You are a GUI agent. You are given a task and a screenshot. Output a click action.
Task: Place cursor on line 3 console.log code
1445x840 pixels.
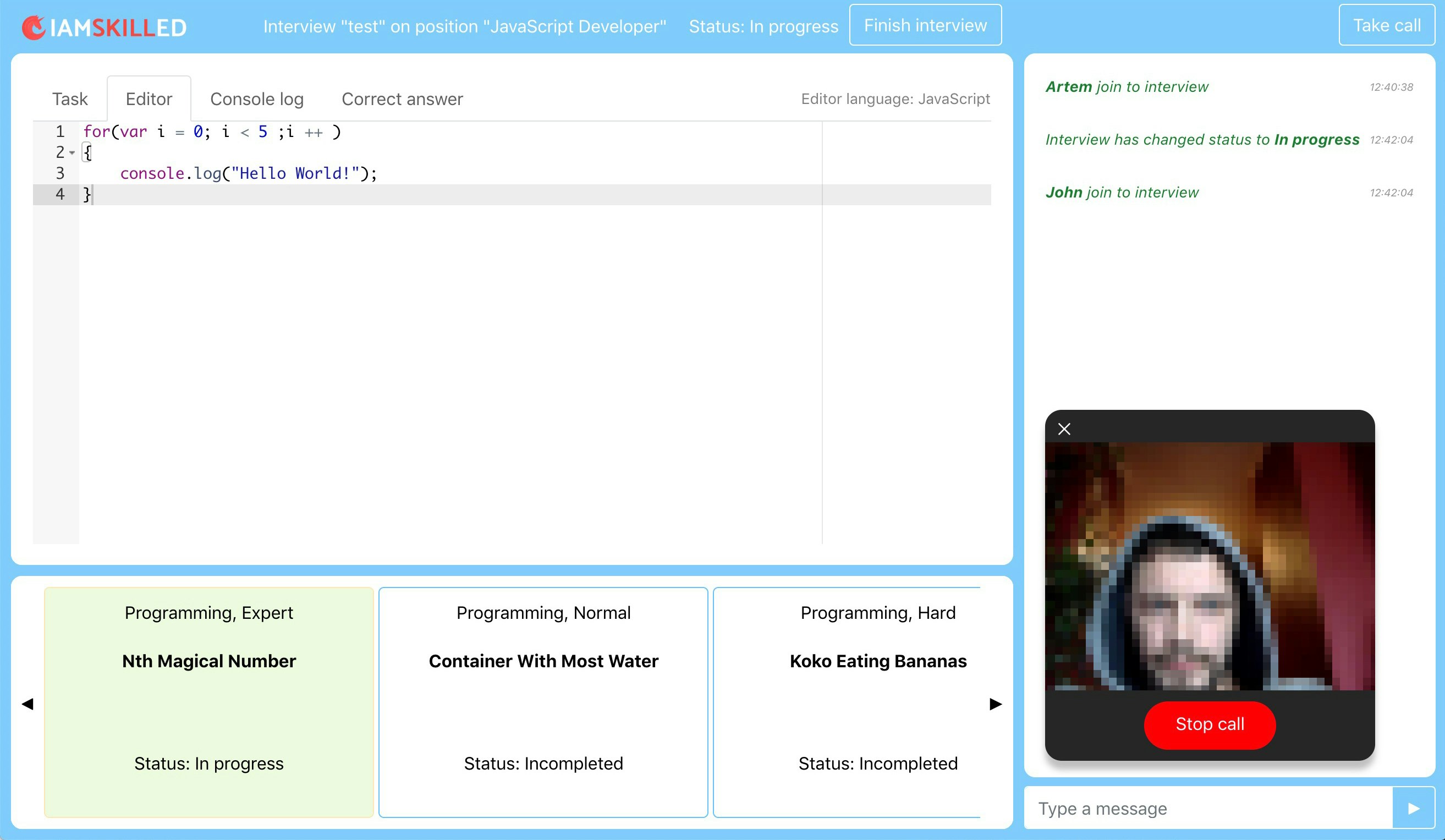tap(248, 174)
